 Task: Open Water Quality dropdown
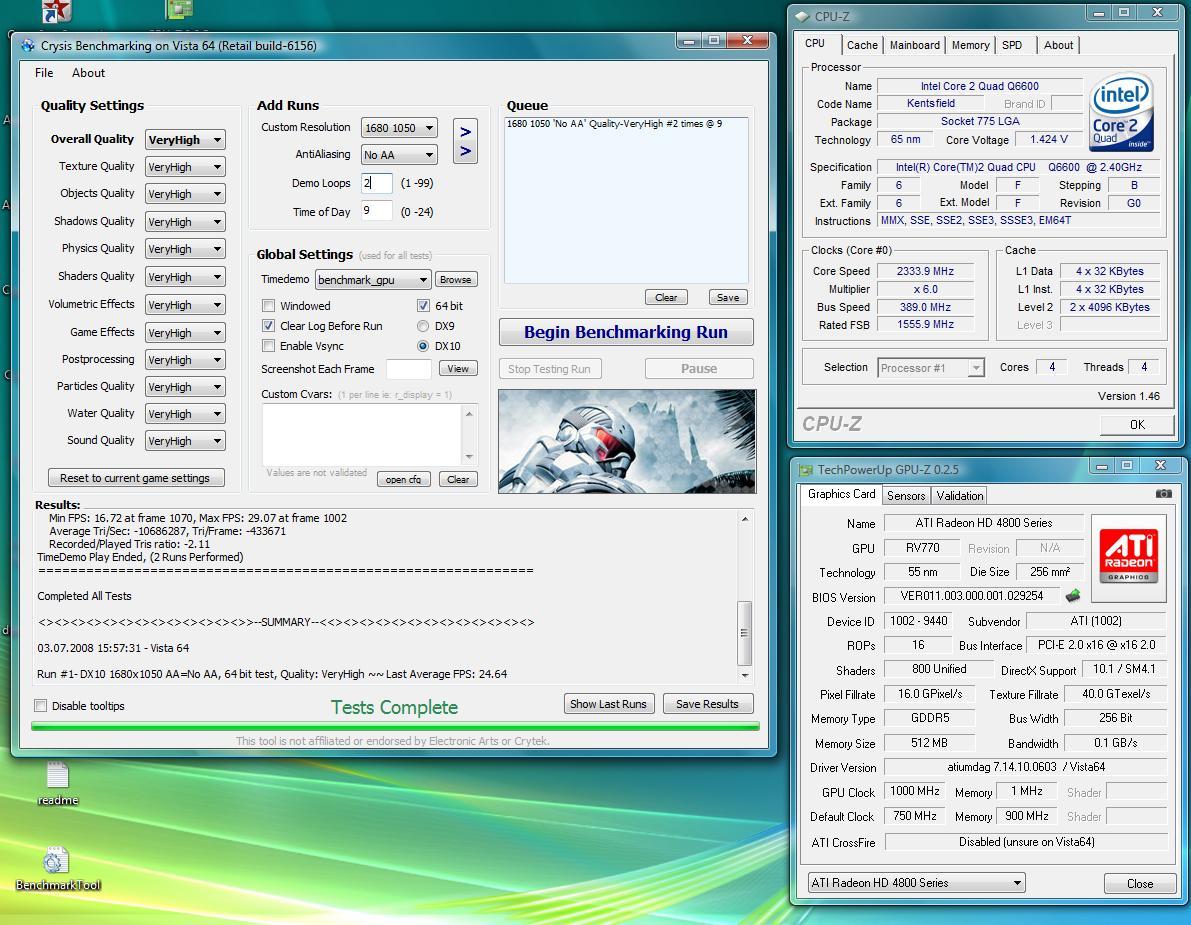click(185, 414)
